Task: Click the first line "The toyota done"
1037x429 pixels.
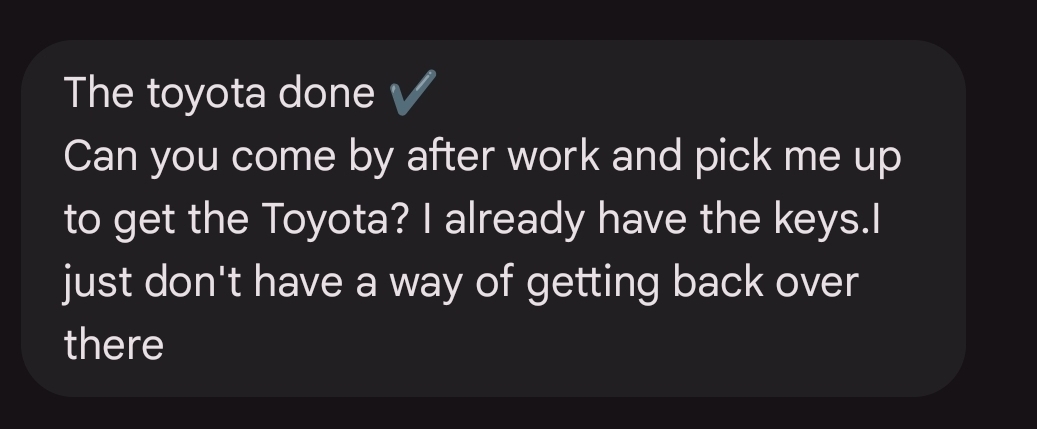Action: click(219, 95)
